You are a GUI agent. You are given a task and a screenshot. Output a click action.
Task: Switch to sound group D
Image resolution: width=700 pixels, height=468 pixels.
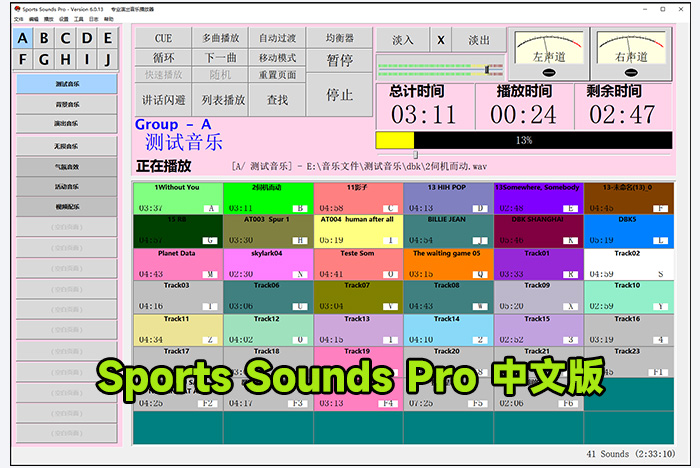point(87,38)
